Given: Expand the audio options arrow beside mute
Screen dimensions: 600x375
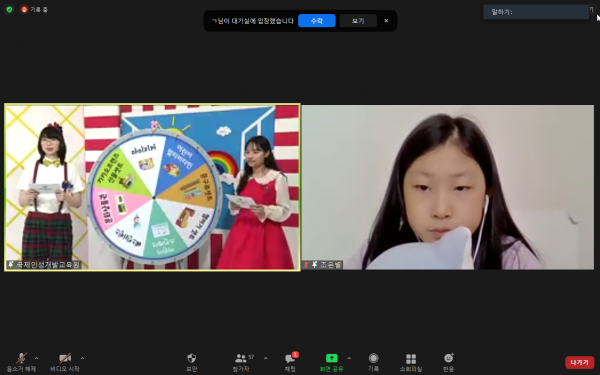Looking at the screenshot, I should coord(36,358).
